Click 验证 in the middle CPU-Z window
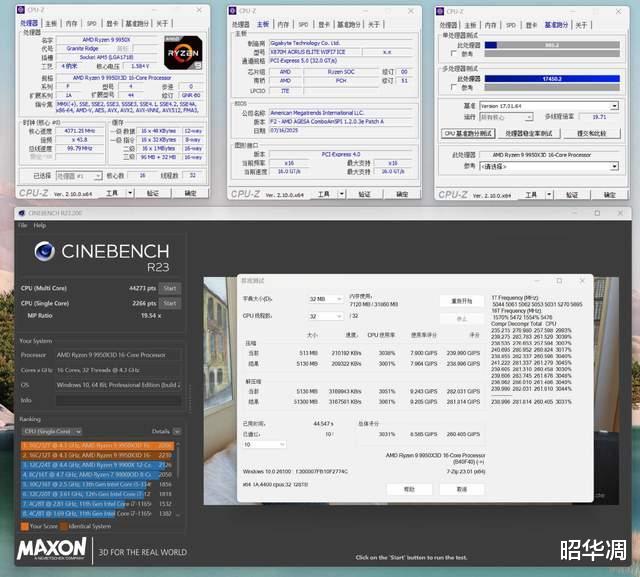Image resolution: width=640 pixels, height=577 pixels. [x=364, y=194]
